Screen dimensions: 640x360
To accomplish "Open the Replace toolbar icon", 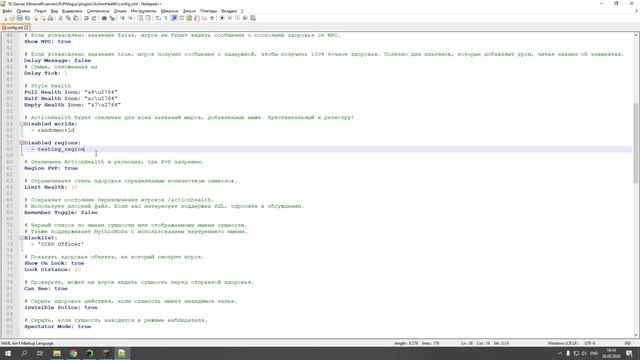I will click(x=112, y=18).
